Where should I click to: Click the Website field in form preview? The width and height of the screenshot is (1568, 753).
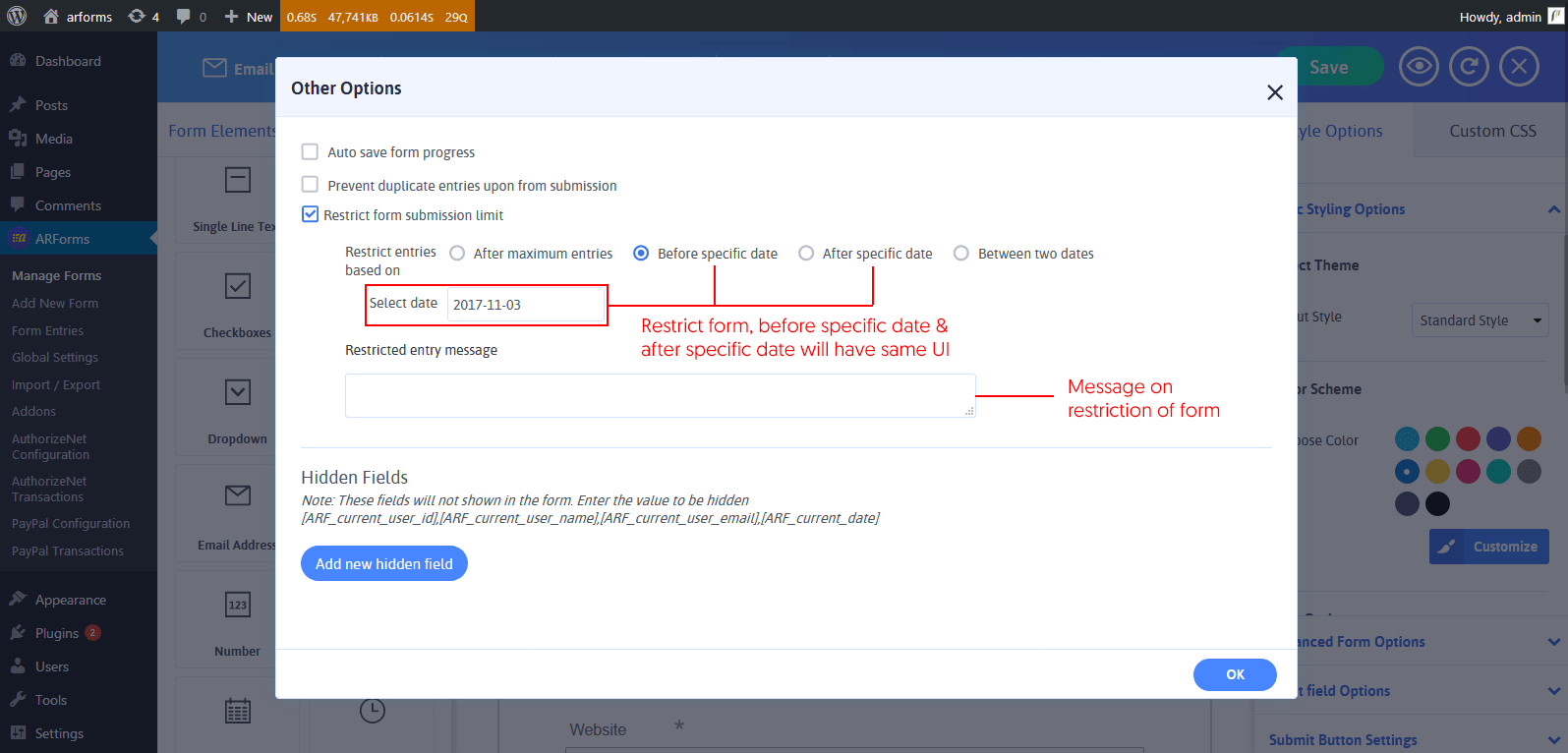tap(854, 749)
